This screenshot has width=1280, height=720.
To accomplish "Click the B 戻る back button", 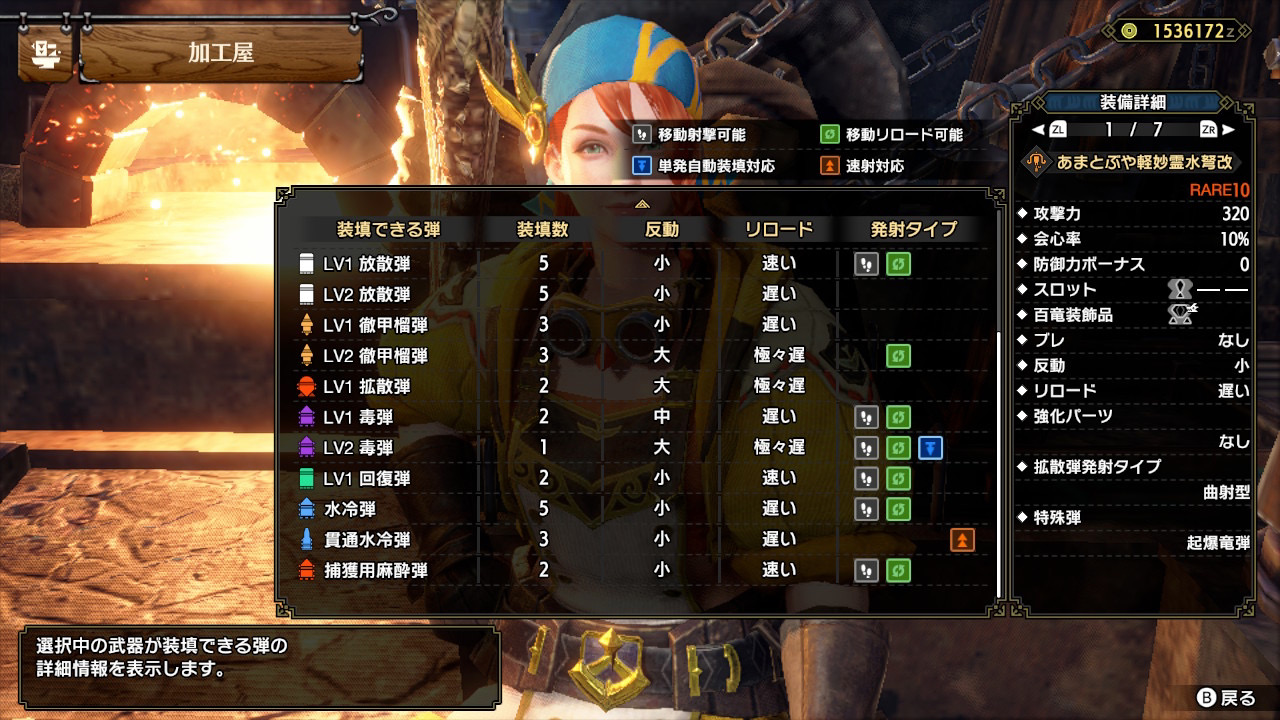I will (x=1225, y=697).
